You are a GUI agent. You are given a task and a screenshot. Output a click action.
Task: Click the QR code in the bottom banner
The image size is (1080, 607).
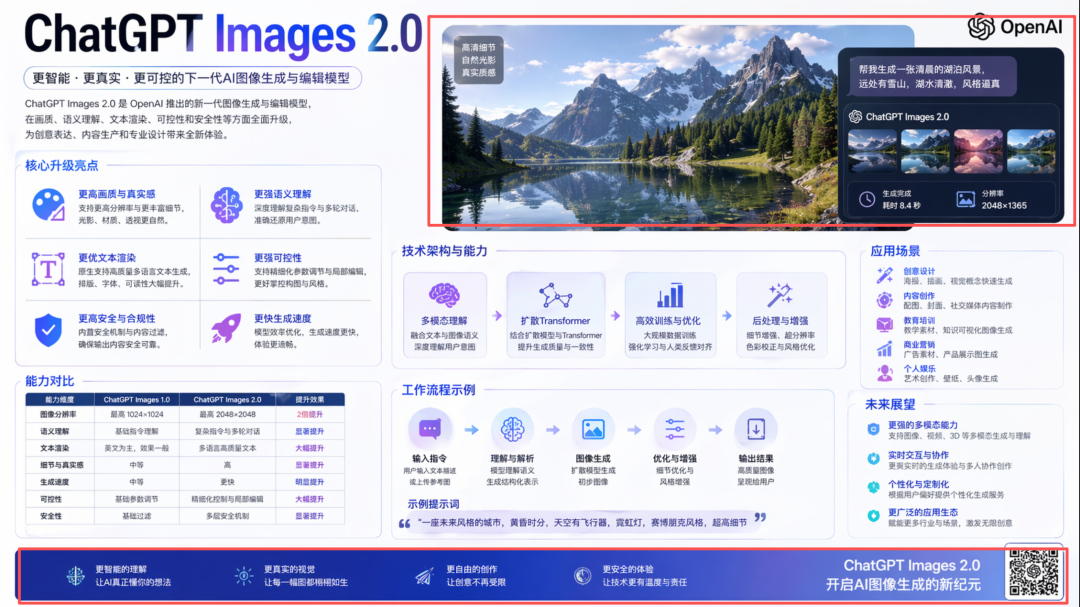[x=1033, y=573]
